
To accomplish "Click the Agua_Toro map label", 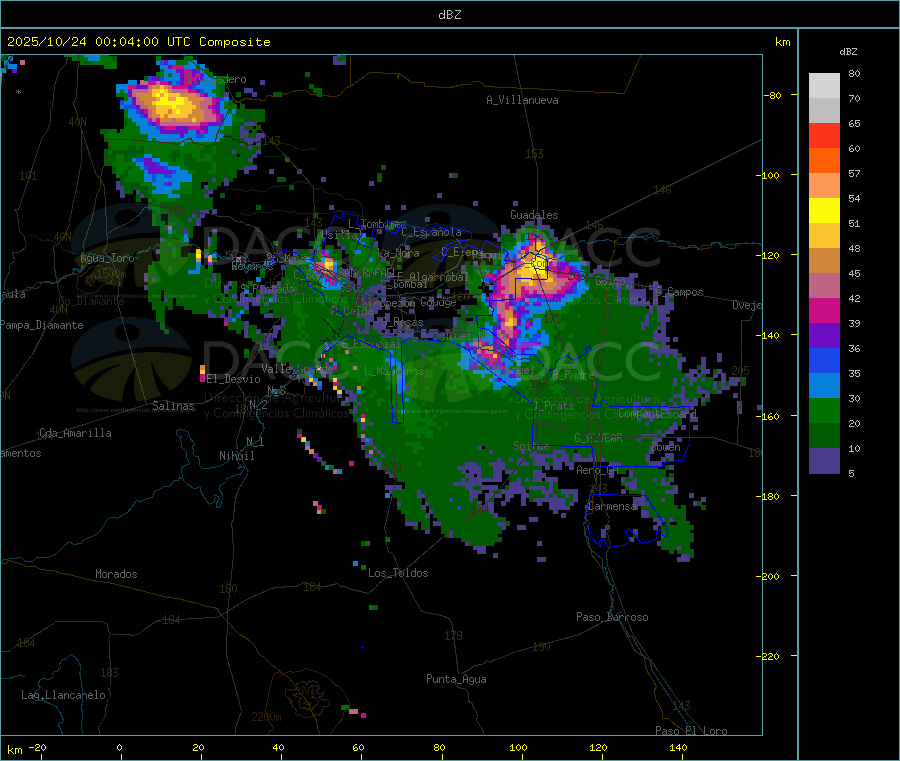I will click(x=107, y=258).
